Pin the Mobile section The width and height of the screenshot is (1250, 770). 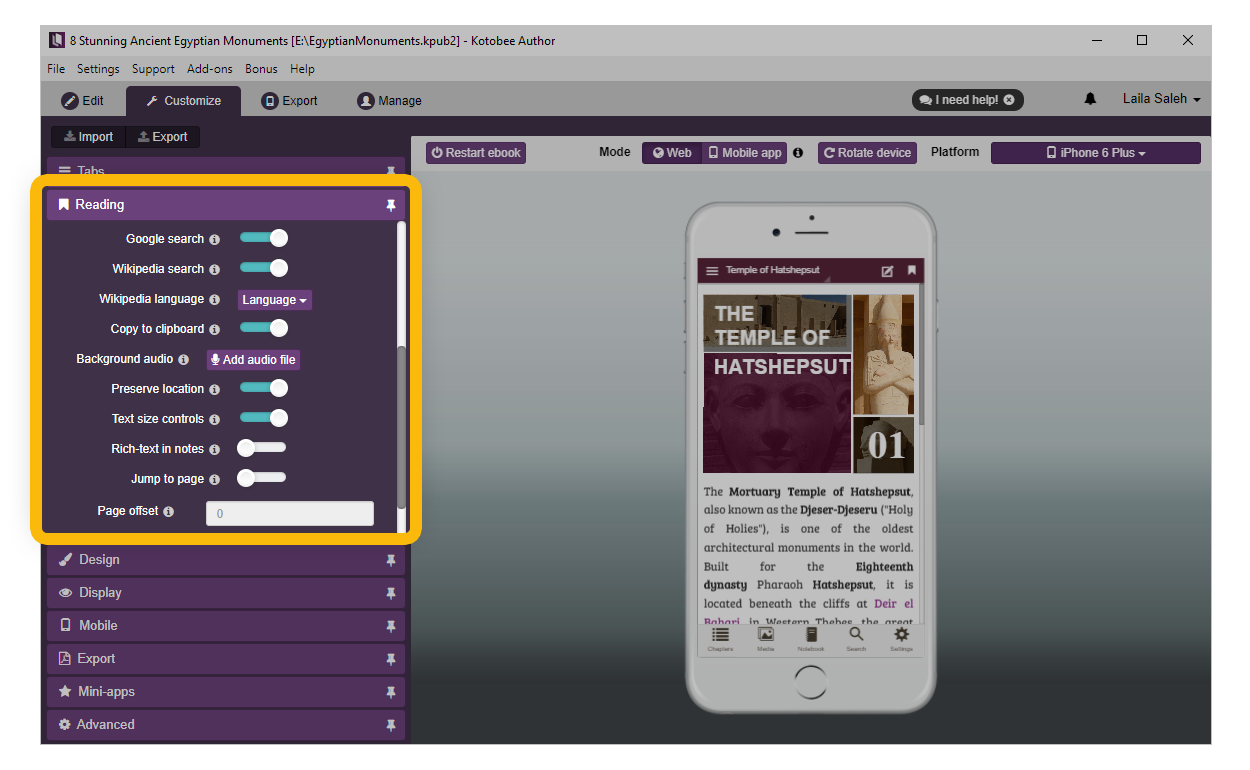391,627
